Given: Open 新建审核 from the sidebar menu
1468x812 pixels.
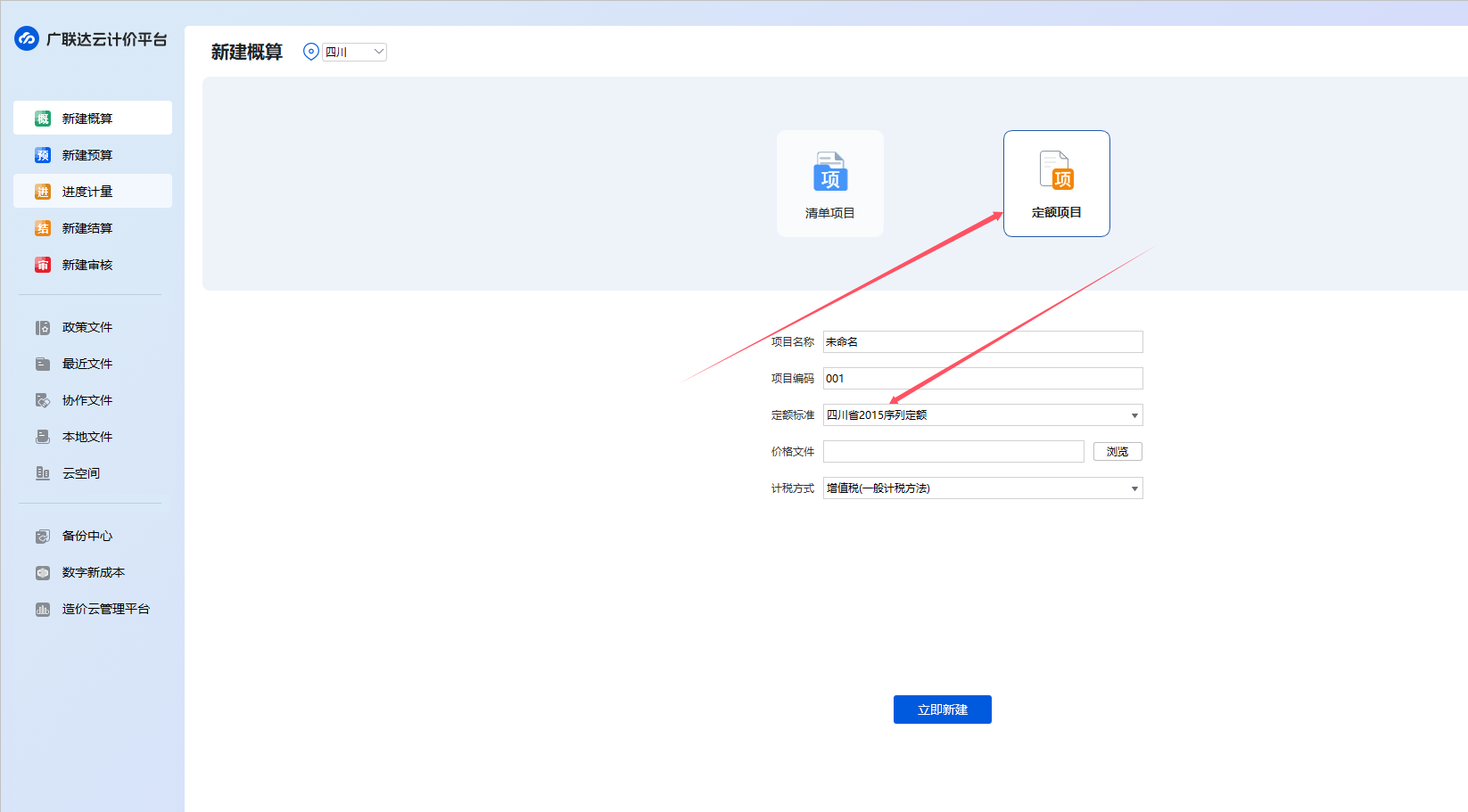Looking at the screenshot, I should click(x=93, y=264).
